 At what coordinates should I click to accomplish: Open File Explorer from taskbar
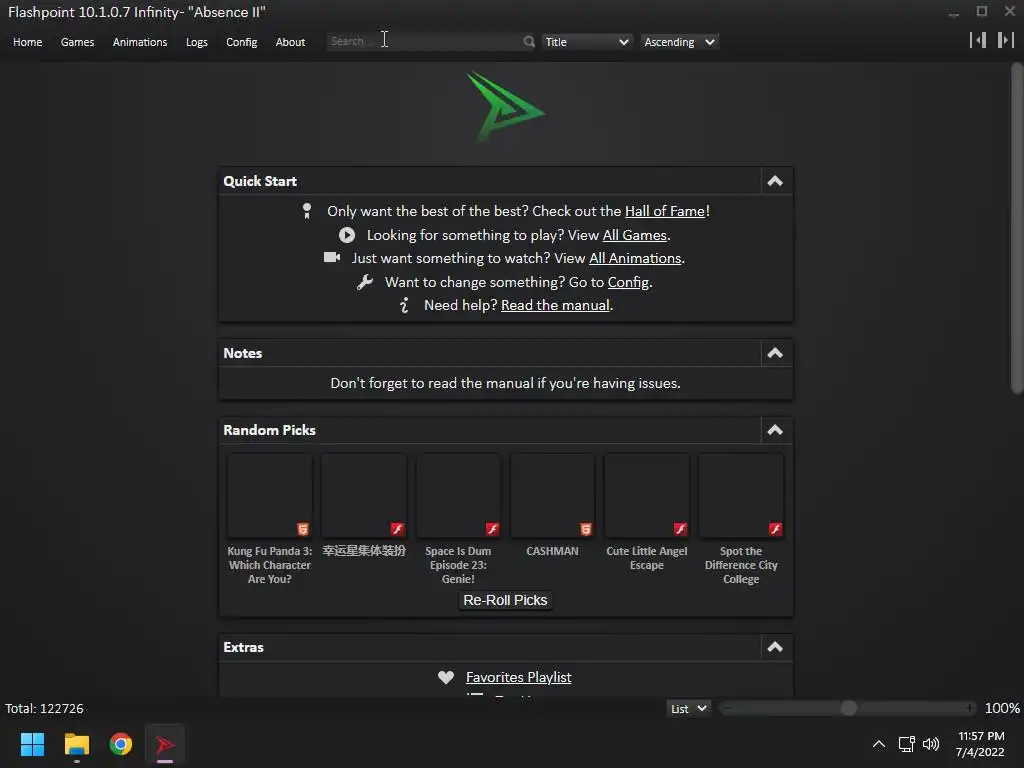76,744
